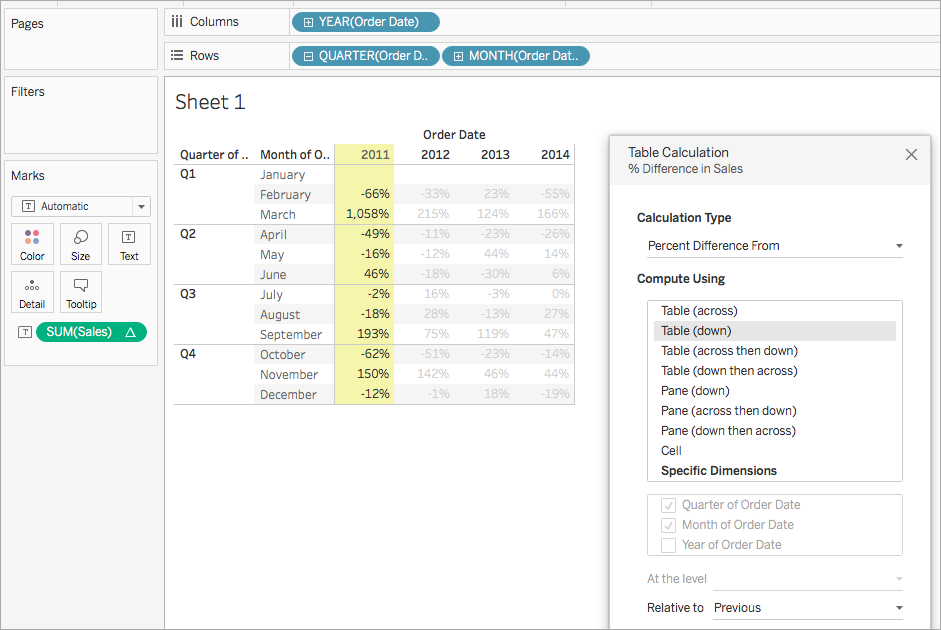Close the Table Calculation dialog
941x630 pixels.
click(911, 155)
